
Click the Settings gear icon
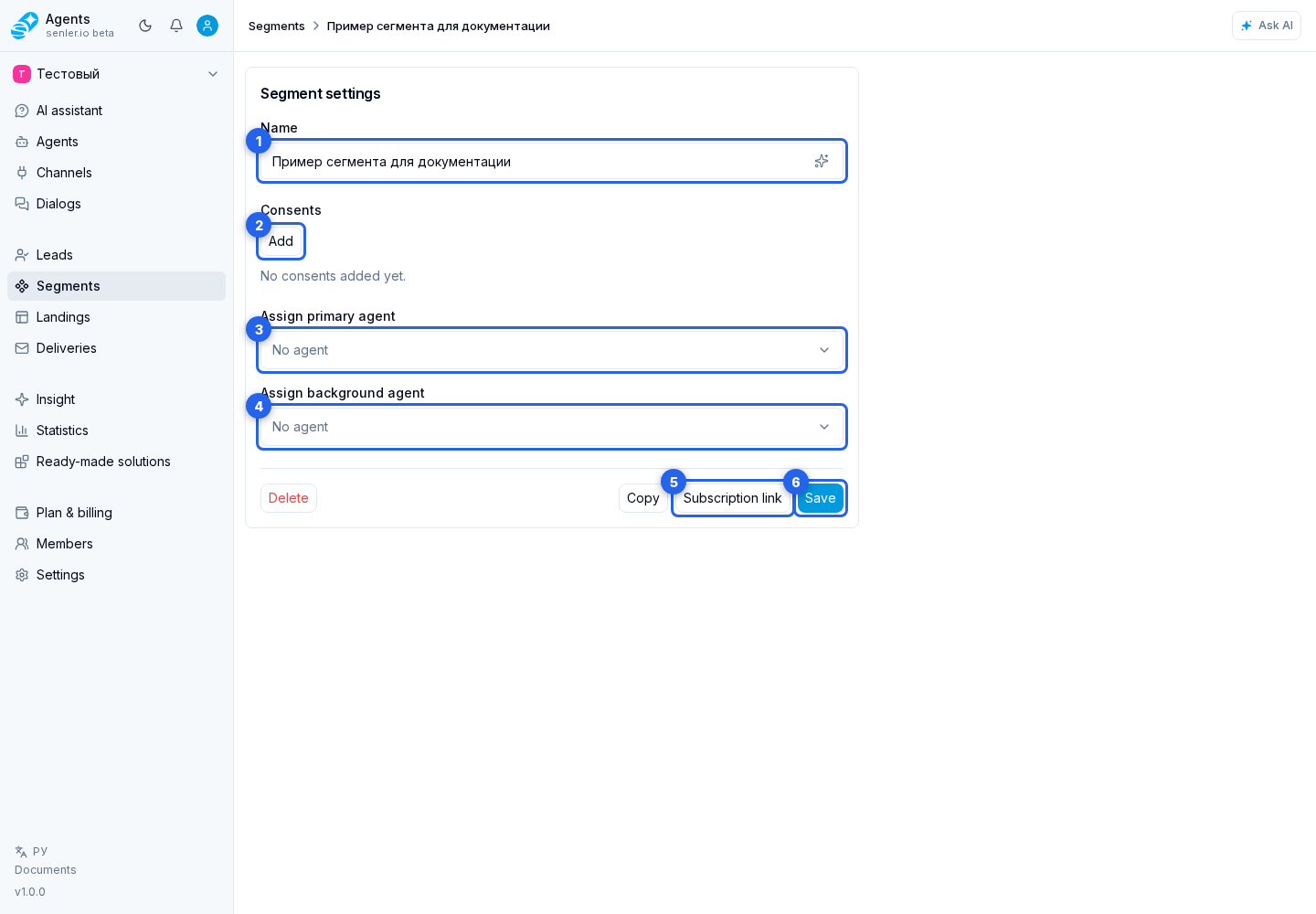point(22,575)
